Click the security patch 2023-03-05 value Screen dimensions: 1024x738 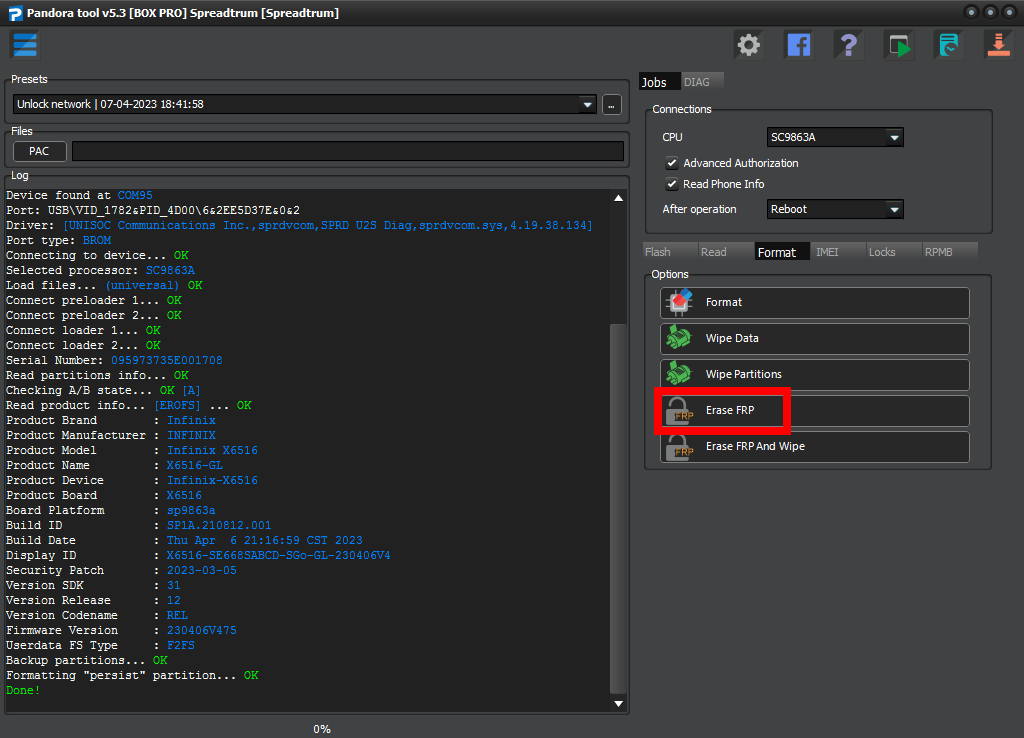201,571
